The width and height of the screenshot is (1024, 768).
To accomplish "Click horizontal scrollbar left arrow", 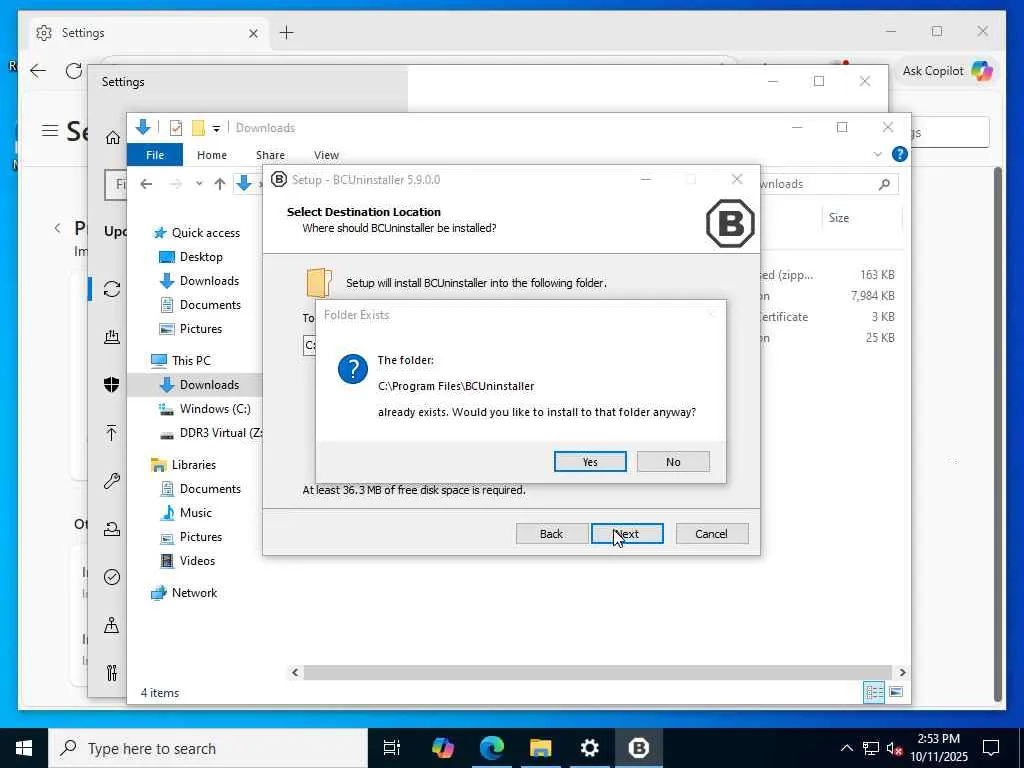I will (295, 672).
